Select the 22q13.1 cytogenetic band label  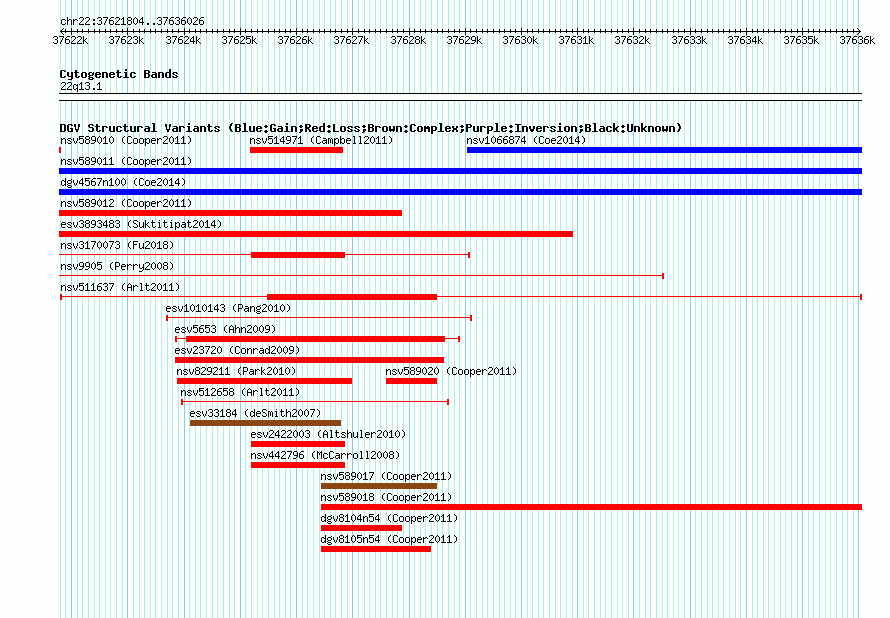81,86
